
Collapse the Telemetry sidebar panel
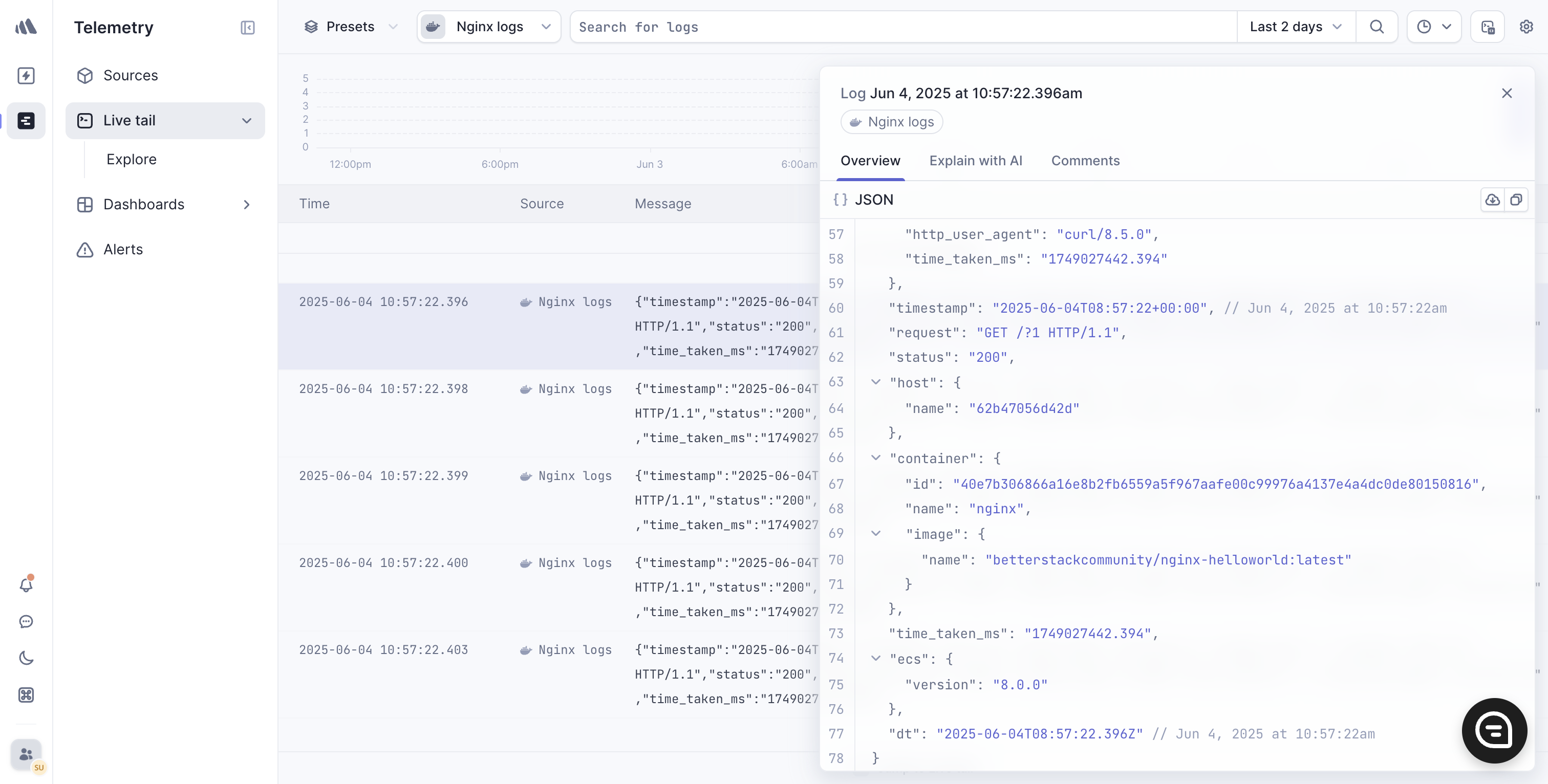[248, 28]
